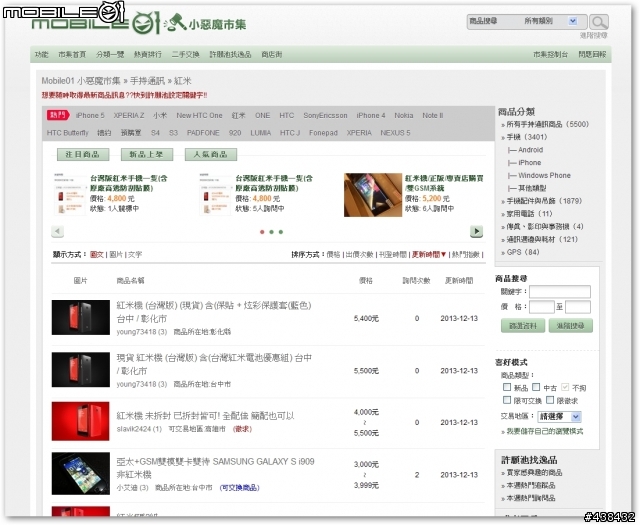
Task: Open featured thumbnail with 1人競標中 status
Action: [x=70, y=194]
